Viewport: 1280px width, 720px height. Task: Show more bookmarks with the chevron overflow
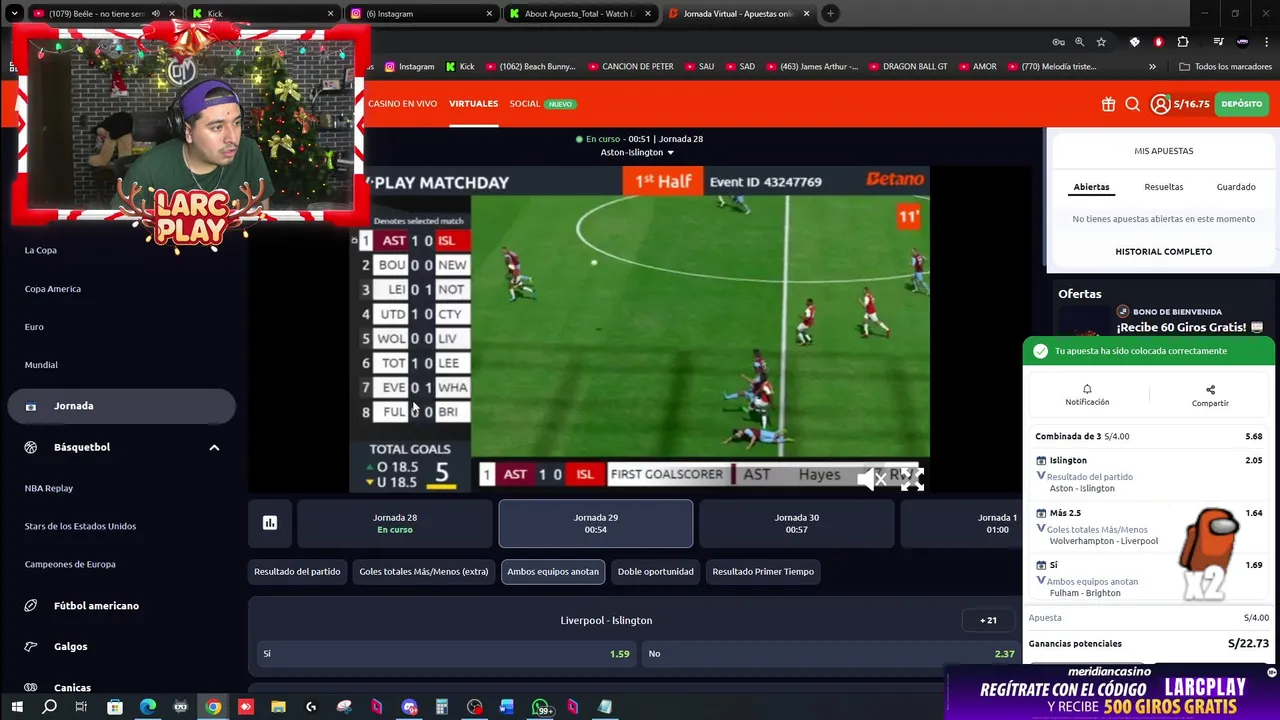tap(1152, 67)
